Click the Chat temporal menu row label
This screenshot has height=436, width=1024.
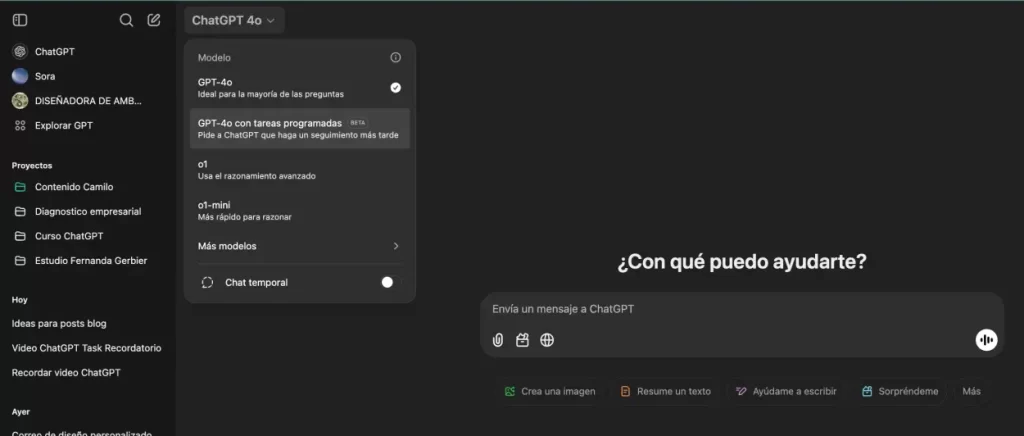tap(257, 283)
